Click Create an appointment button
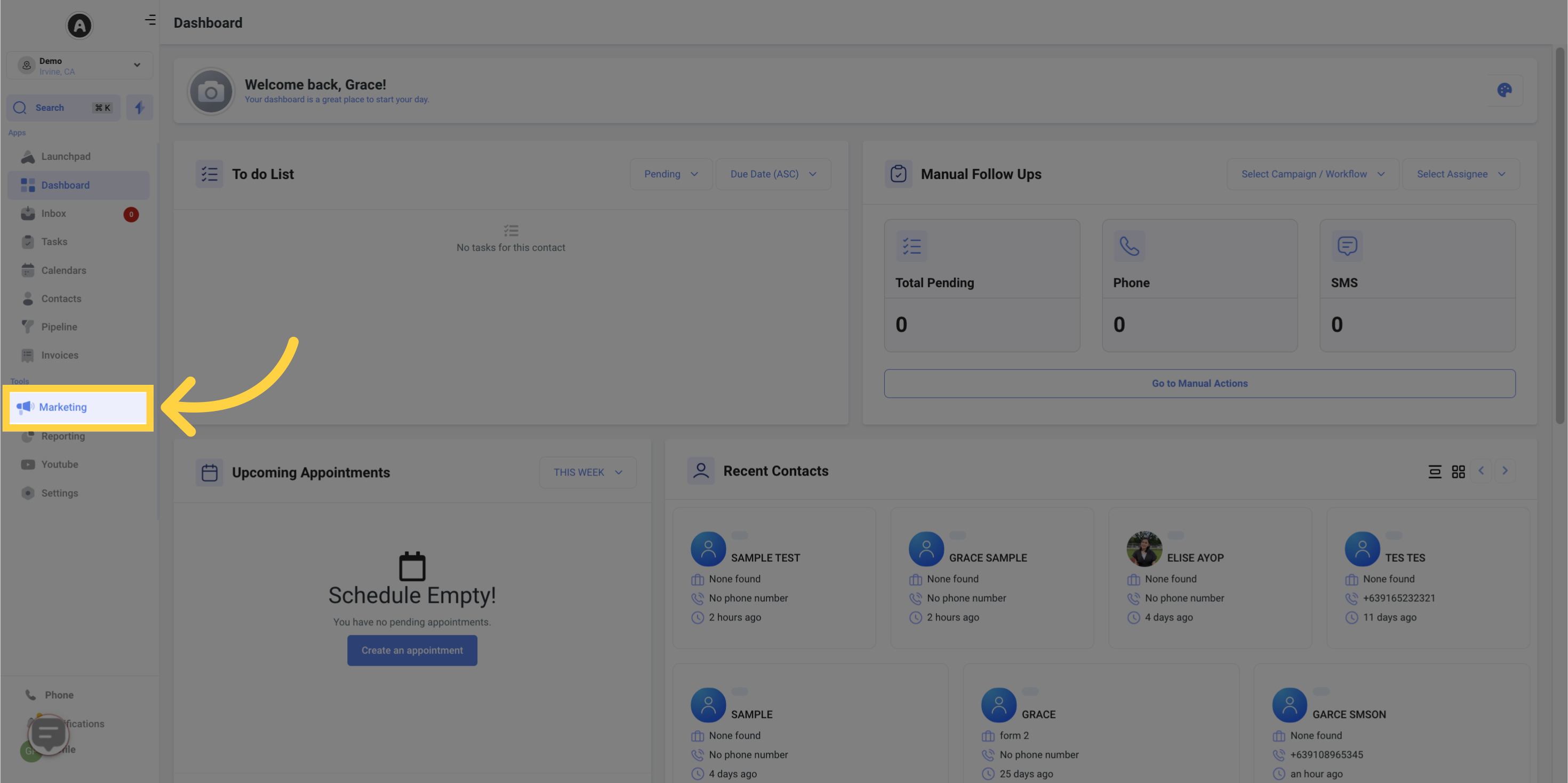The height and width of the screenshot is (783, 1568). tap(412, 650)
